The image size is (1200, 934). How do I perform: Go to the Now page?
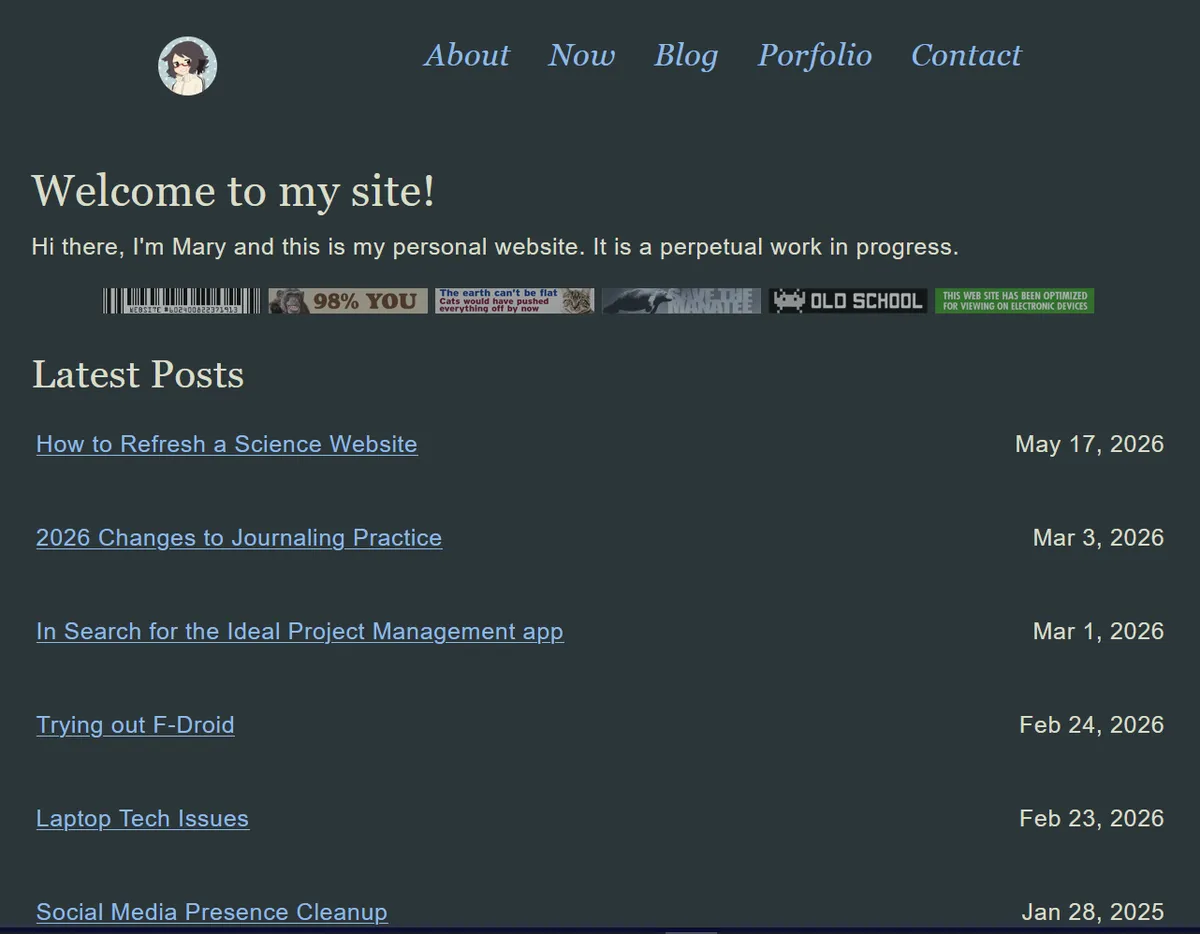(x=582, y=55)
